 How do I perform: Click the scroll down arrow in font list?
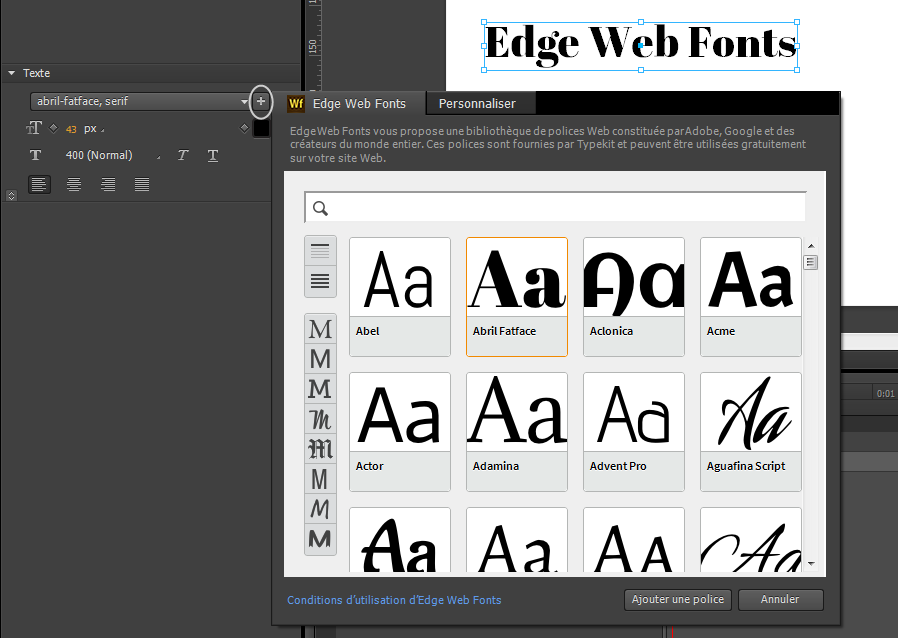pyautogui.click(x=811, y=564)
